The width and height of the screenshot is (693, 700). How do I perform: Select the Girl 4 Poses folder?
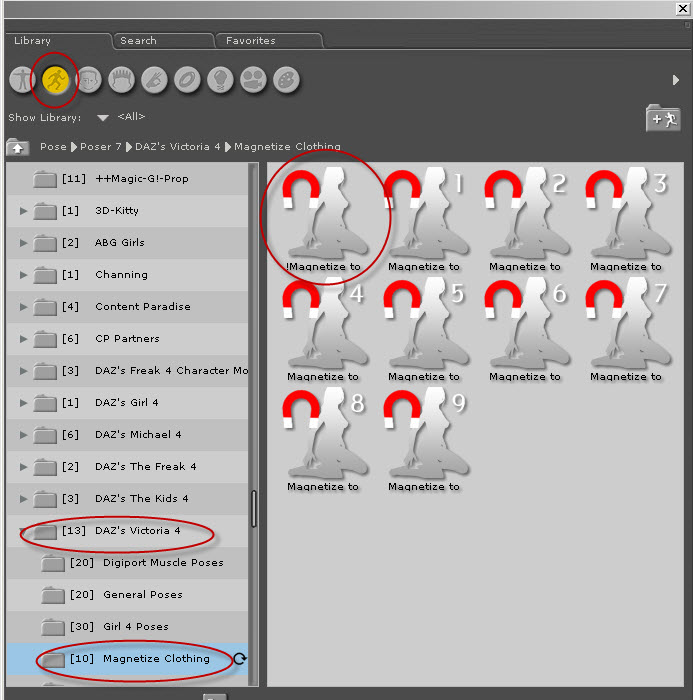tap(127, 627)
